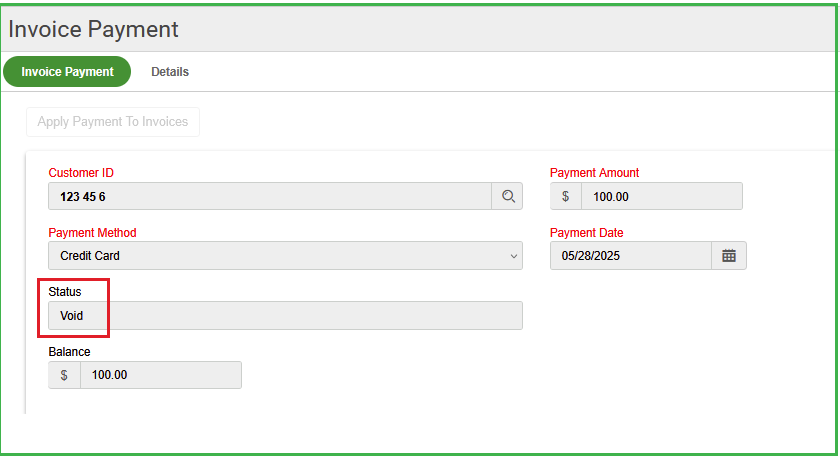Click the Balance amount field showing 100.00
The height and width of the screenshot is (461, 840).
(x=161, y=375)
